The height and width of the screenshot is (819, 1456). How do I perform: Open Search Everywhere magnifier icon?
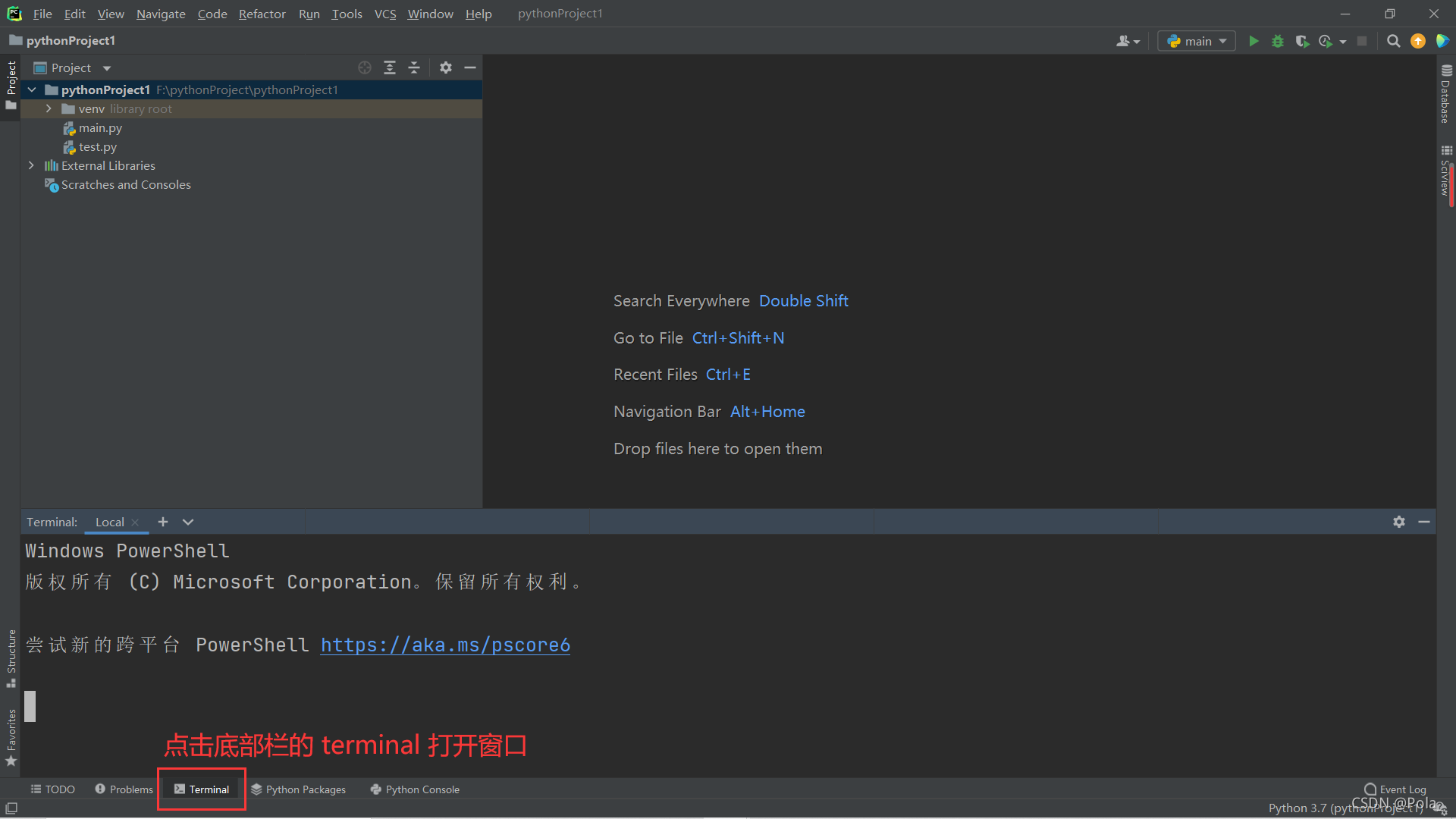[1393, 41]
